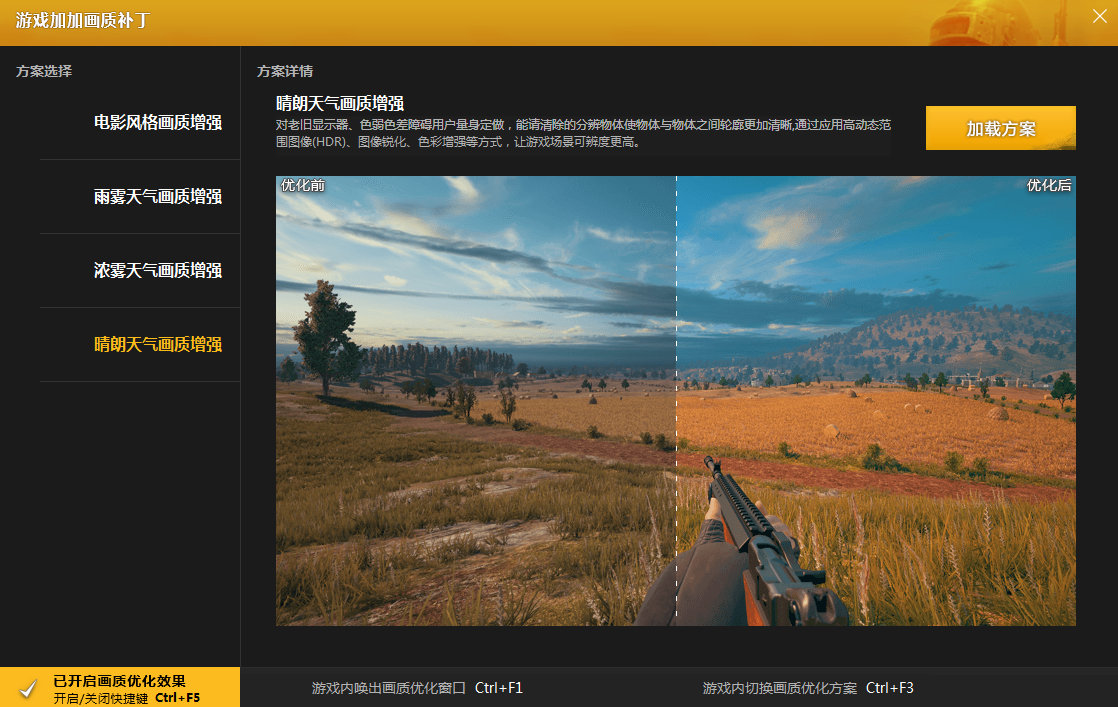Click the 游戏内唤出画质优化窗口 Ctrl+F1 hint

point(417,688)
